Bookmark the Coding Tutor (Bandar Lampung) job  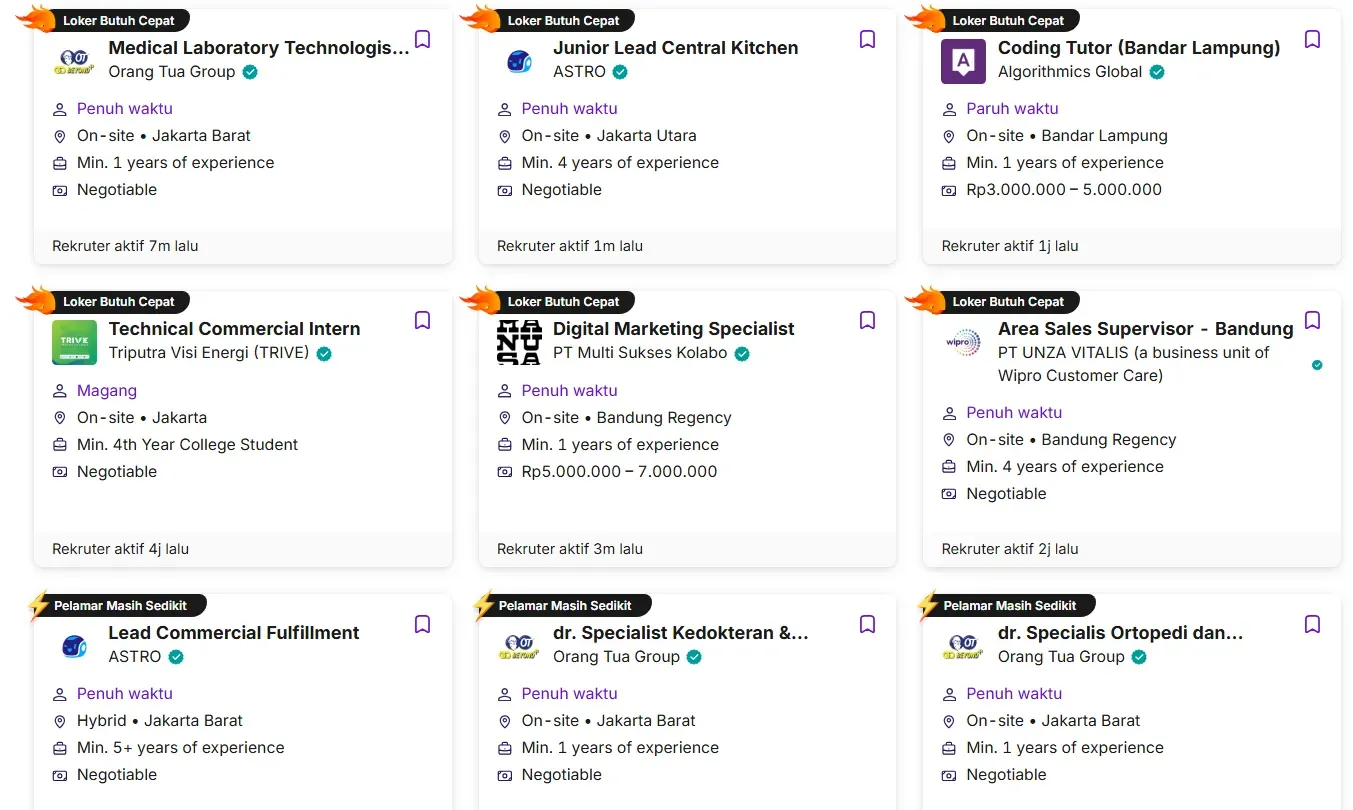[1312, 40]
